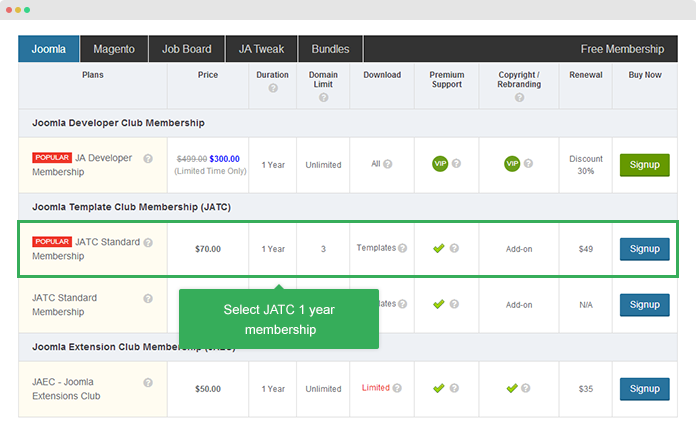The height and width of the screenshot is (425, 696).
Task: Click "1 Year" in the $50.00 JAEC row
Action: coord(273,389)
